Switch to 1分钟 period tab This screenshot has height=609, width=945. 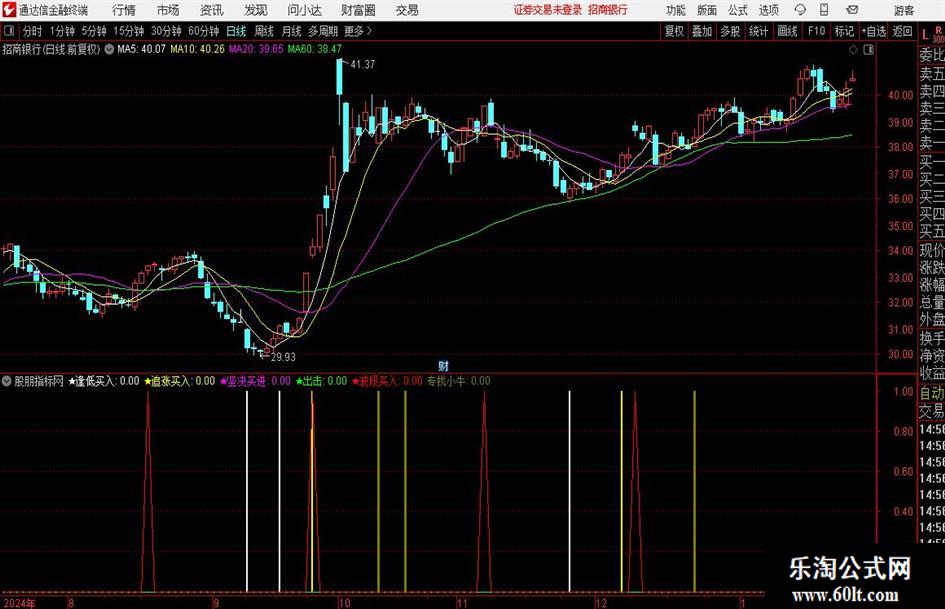click(62, 31)
